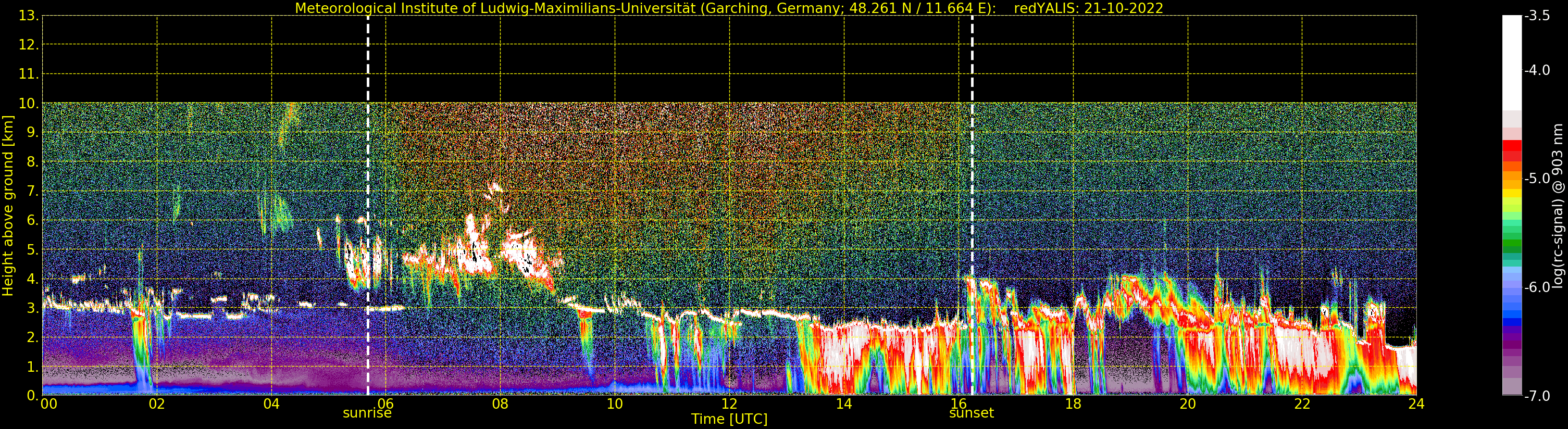Click the time tick label '10'
The width and height of the screenshot is (1568, 429).
point(615,404)
